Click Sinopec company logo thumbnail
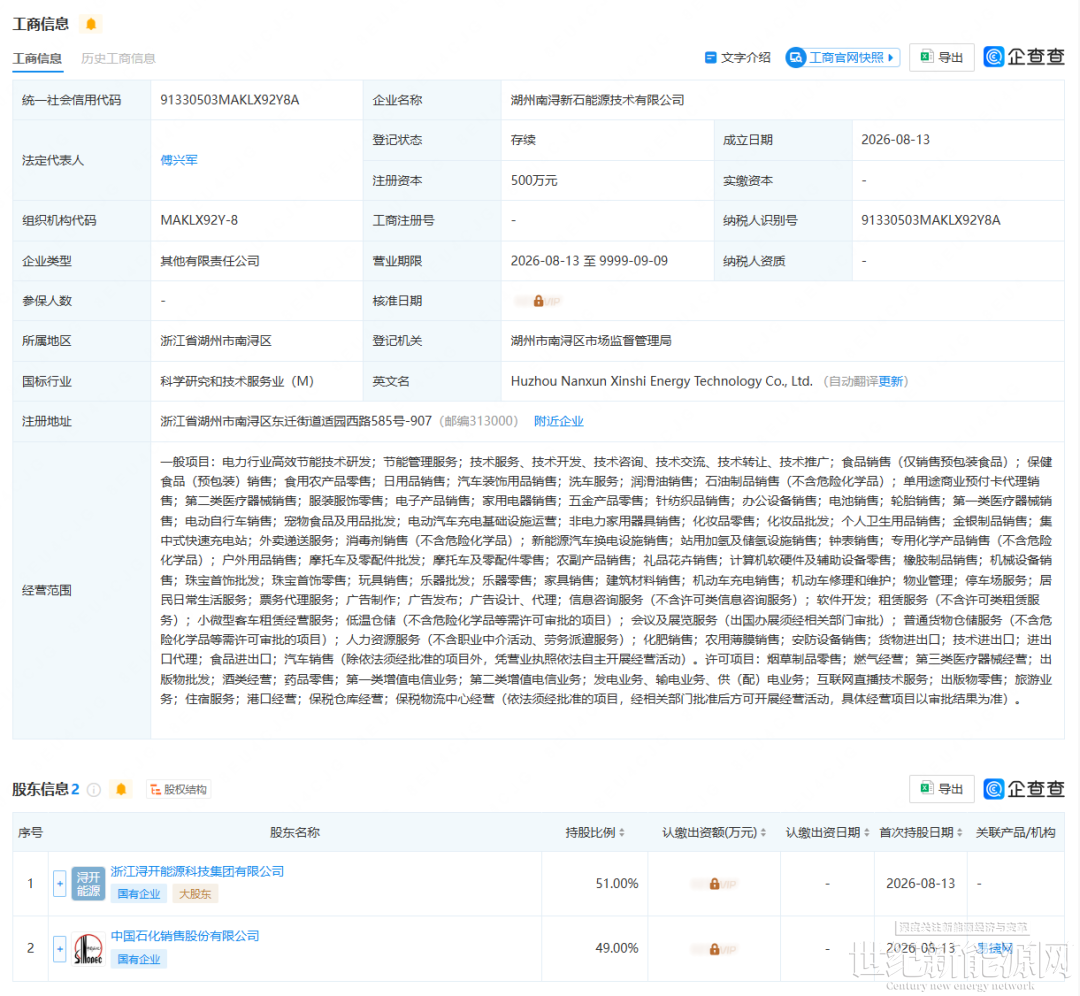Image resolution: width=1080 pixels, height=996 pixels. 88,949
